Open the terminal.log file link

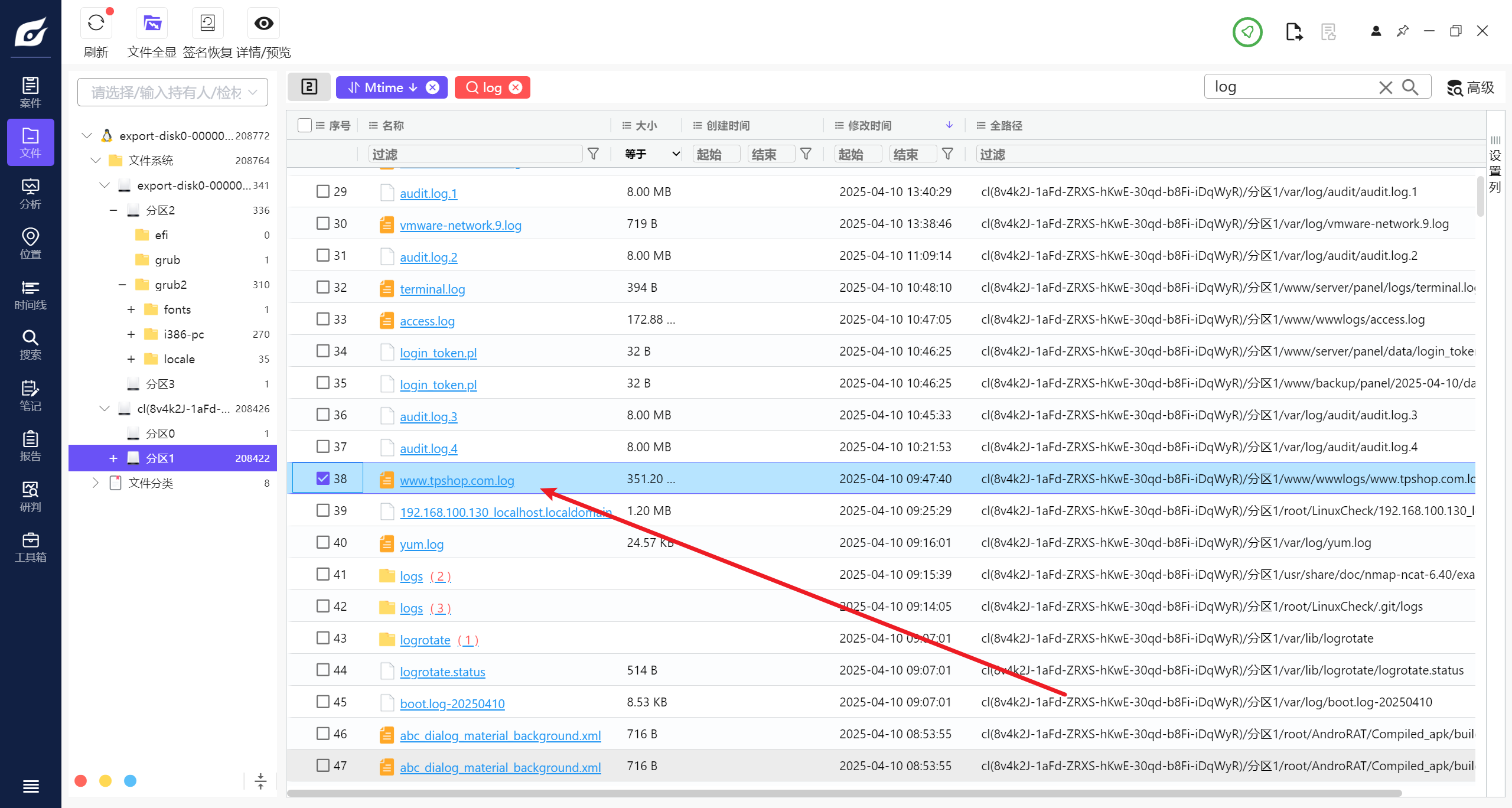(432, 289)
